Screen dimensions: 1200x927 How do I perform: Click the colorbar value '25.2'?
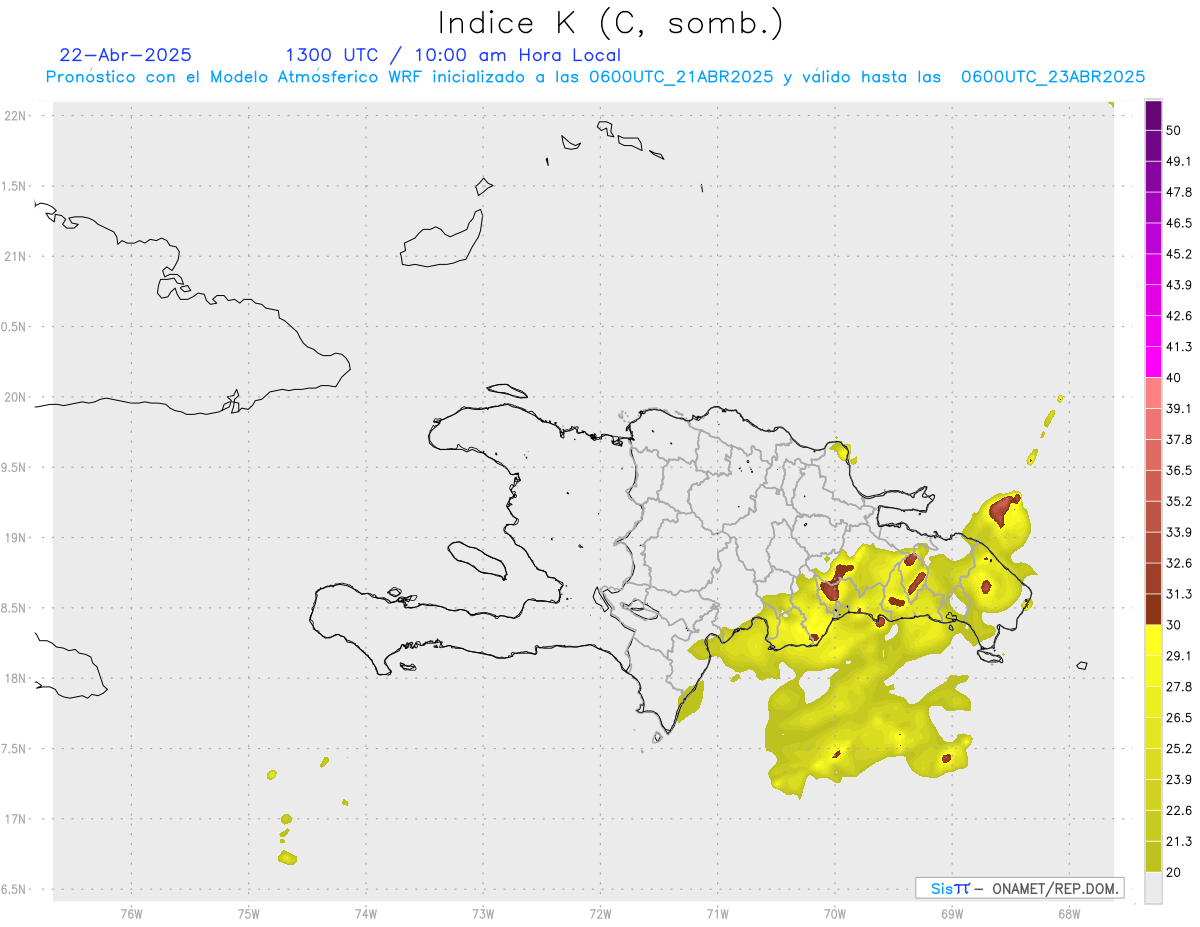tap(1179, 749)
